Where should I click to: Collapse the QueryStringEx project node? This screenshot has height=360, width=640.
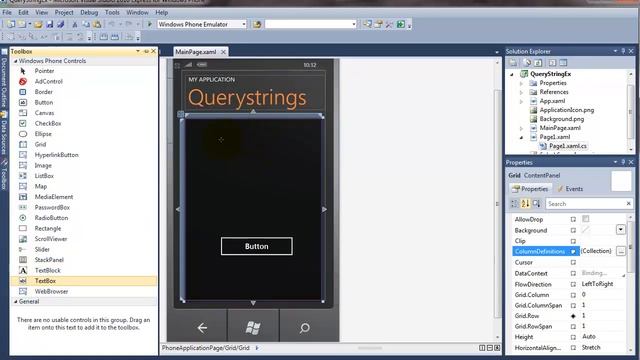[512, 74]
